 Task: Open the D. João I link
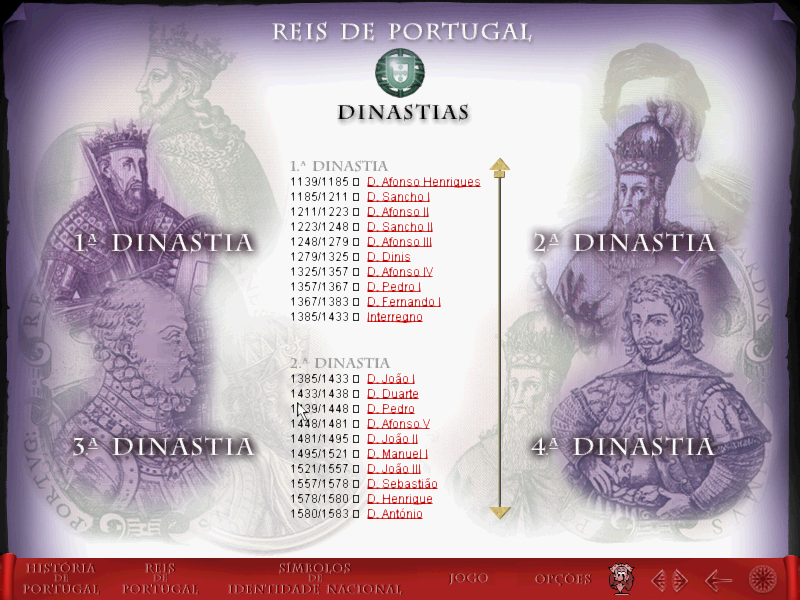click(x=391, y=379)
